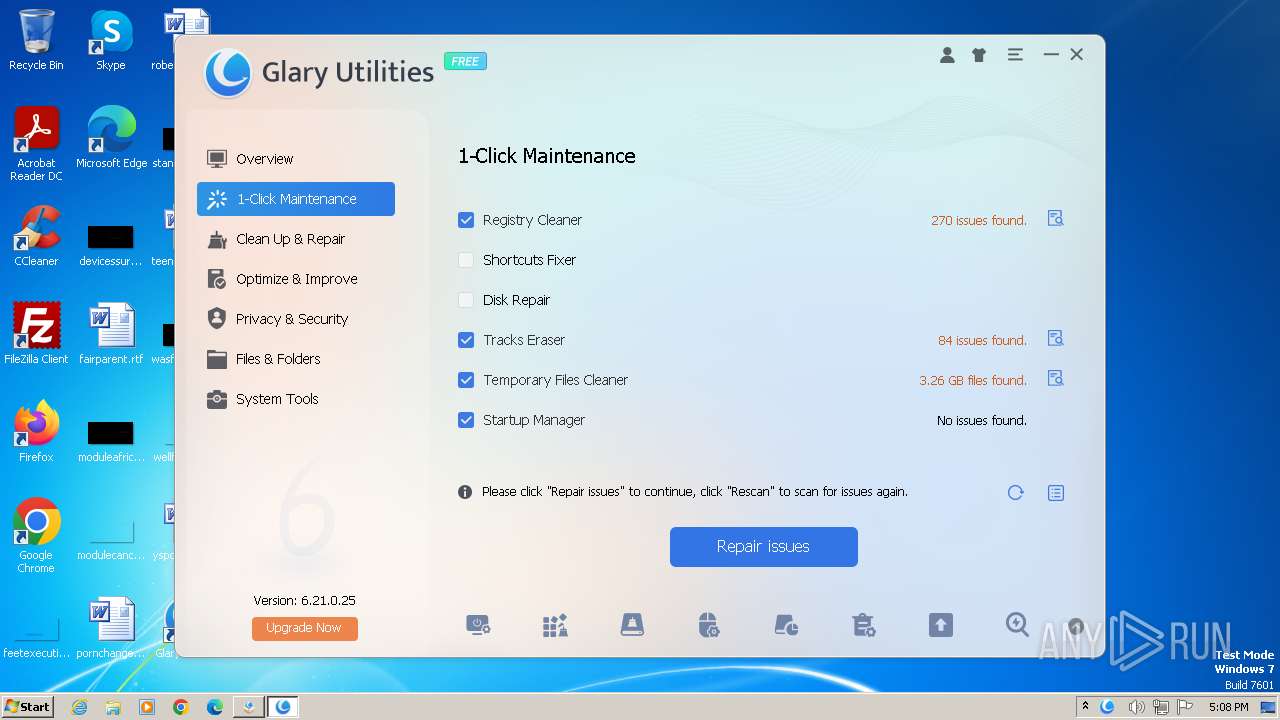Screen dimensions: 1280x720
Task: Open the Quick Search magnifier-bolt icon
Action: pyautogui.click(x=1017, y=625)
